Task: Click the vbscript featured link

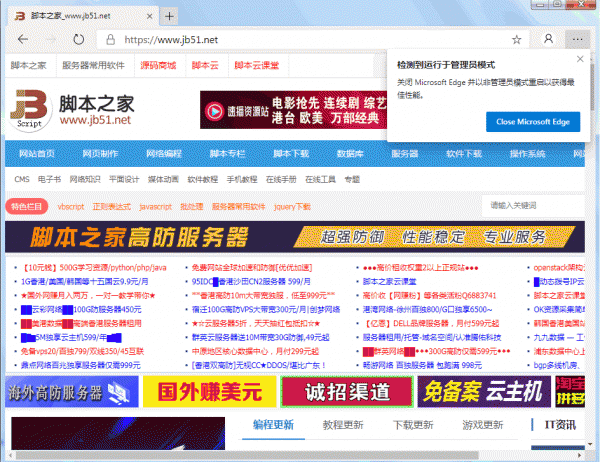Action: [x=71, y=207]
